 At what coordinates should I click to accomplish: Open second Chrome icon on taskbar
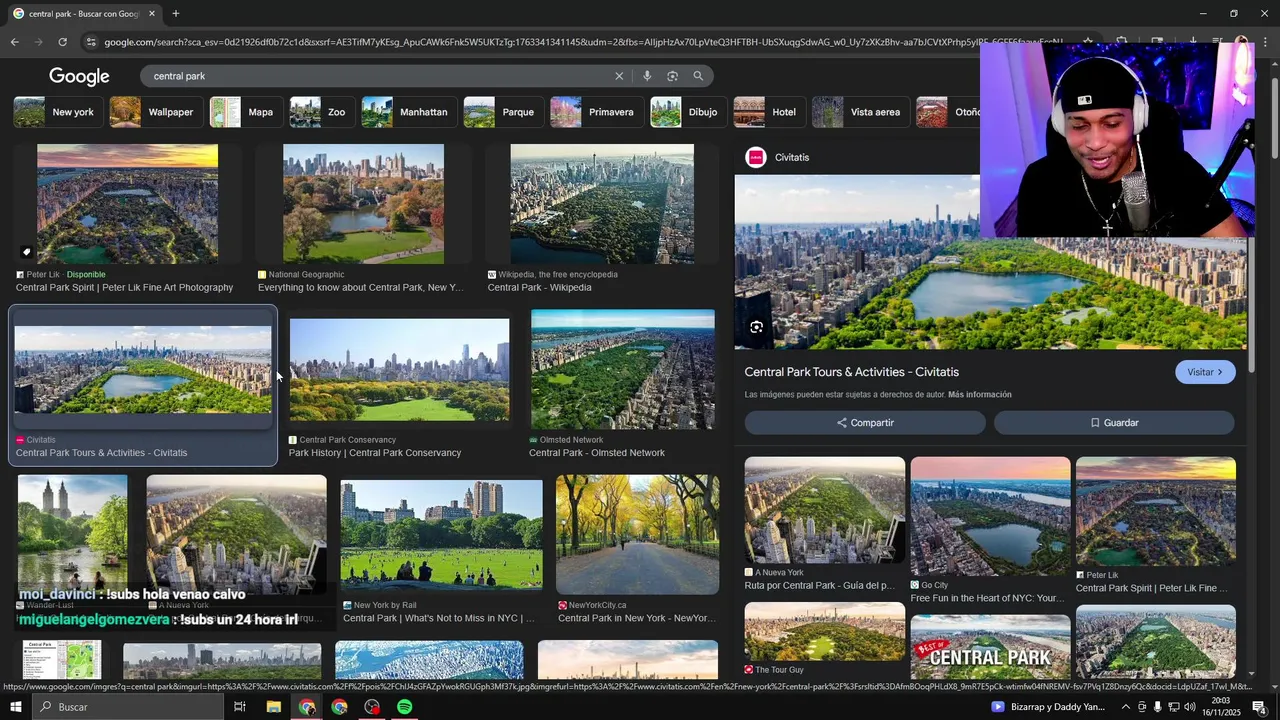339,707
